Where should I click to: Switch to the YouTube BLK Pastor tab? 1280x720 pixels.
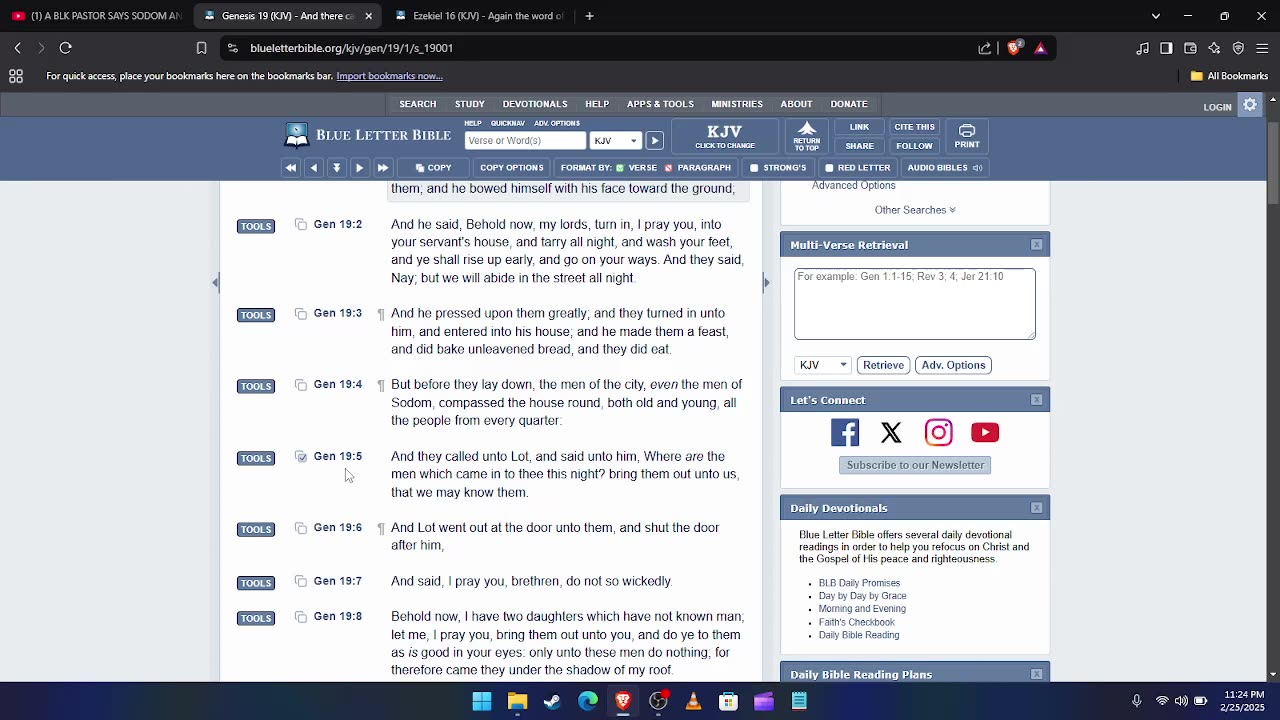[96, 16]
